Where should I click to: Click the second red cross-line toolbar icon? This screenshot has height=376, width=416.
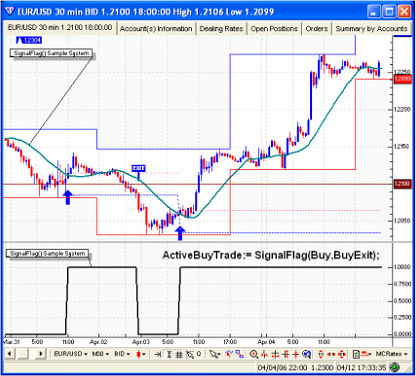click(x=275, y=354)
